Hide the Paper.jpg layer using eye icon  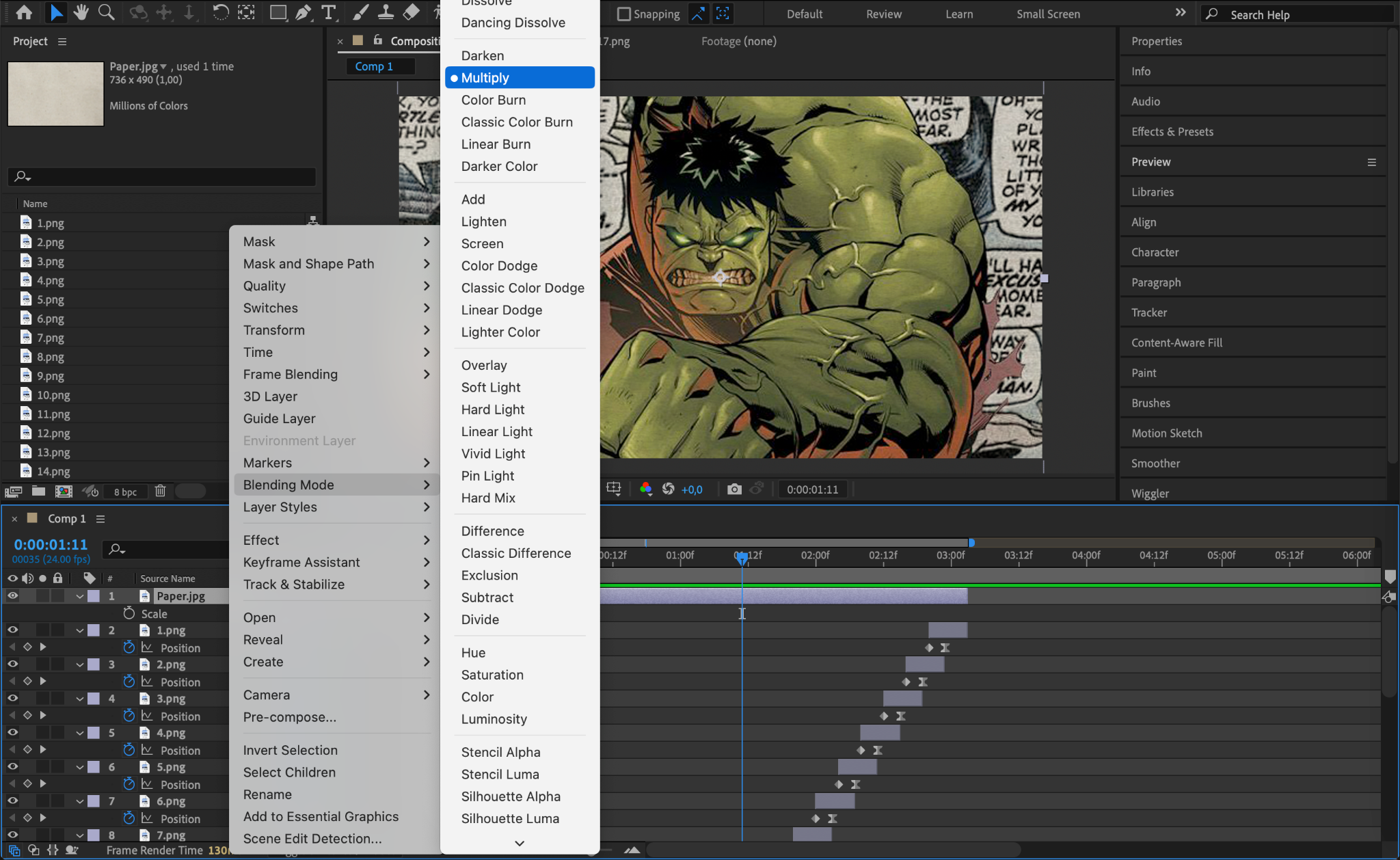click(x=12, y=595)
